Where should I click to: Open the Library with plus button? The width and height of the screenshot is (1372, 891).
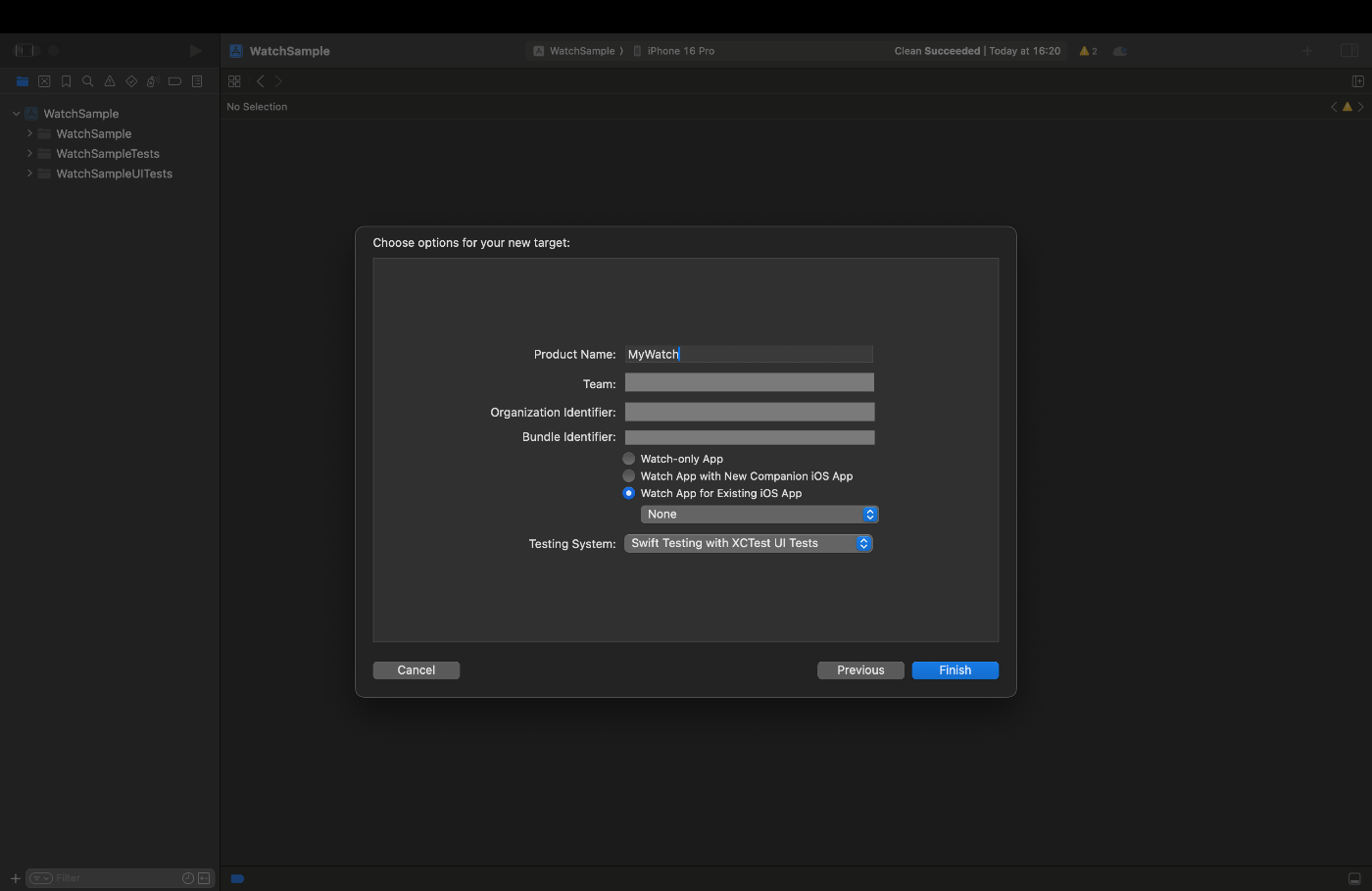pyautogui.click(x=1307, y=51)
